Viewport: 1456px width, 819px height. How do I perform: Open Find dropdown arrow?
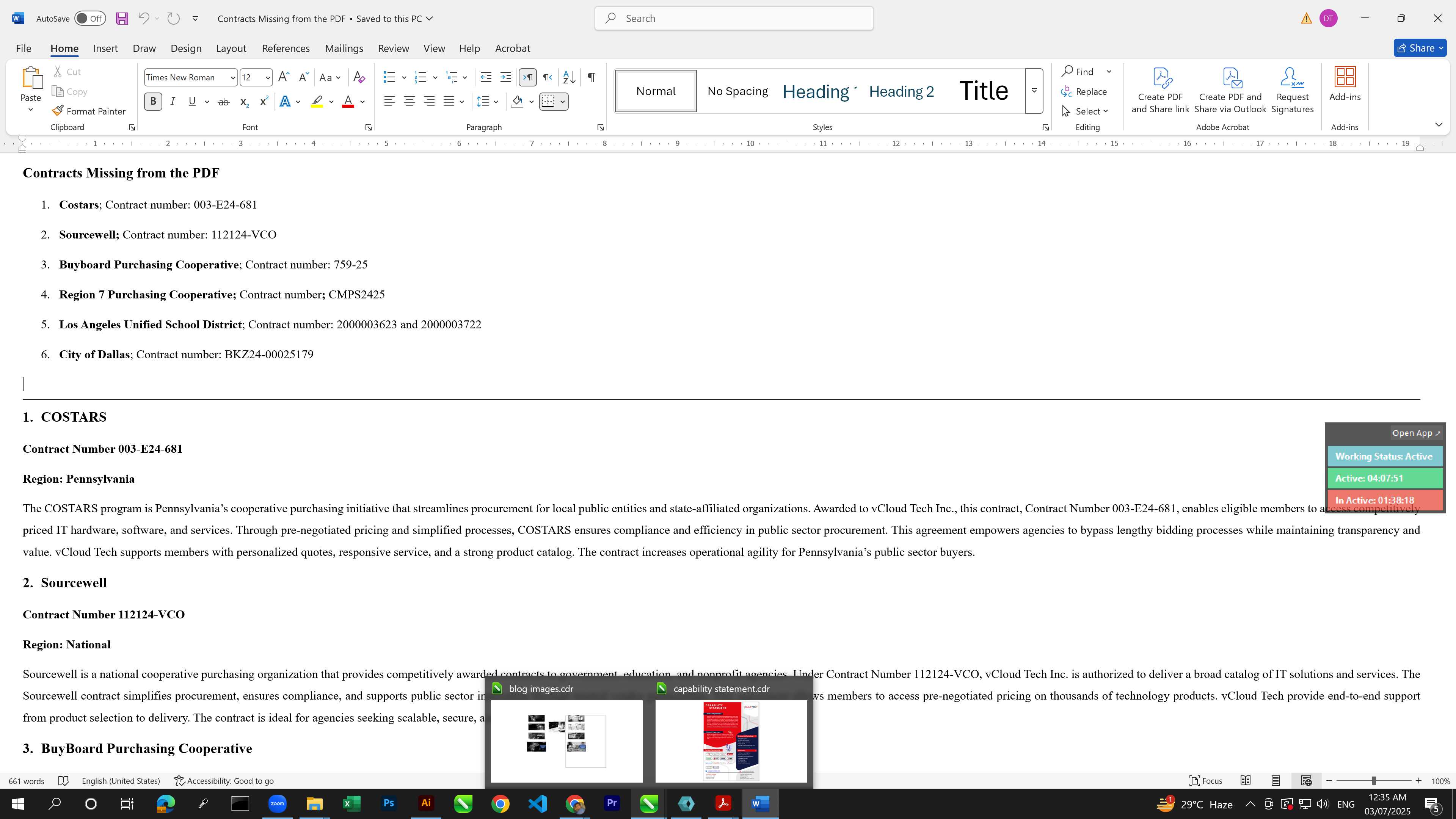click(x=1109, y=72)
